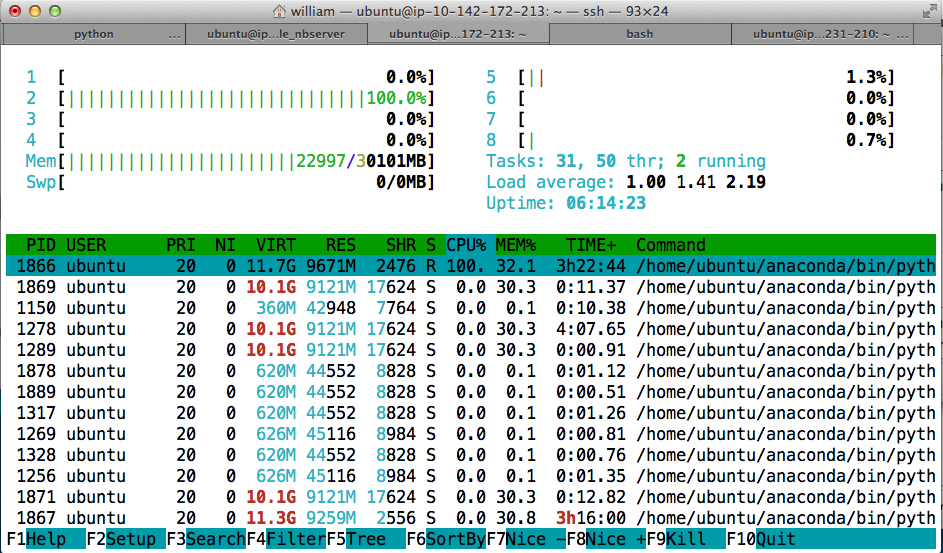Click the Uptime value 06:14:23
The image size is (943, 553).
pos(606,203)
